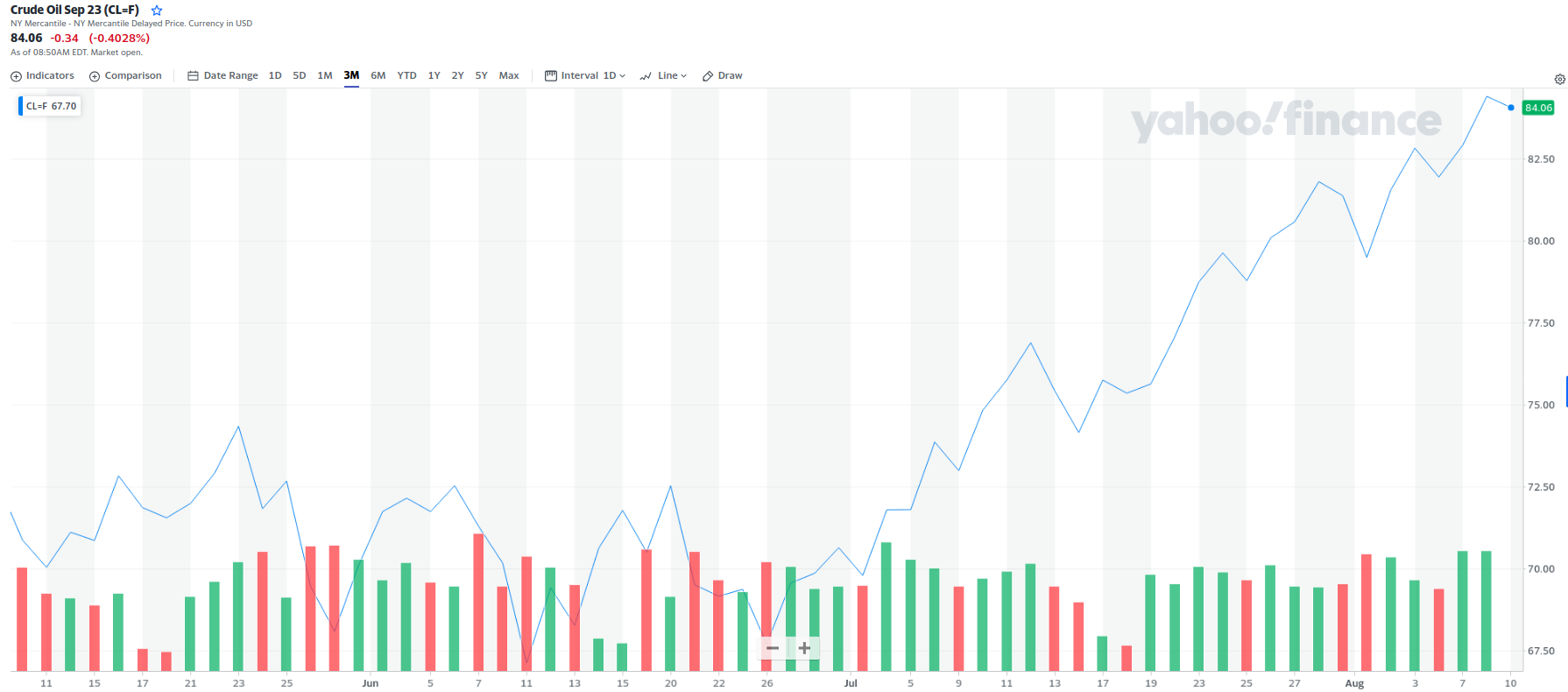Image resolution: width=1568 pixels, height=692 pixels.
Task: Zoom out with the minus button
Action: pyautogui.click(x=772, y=648)
